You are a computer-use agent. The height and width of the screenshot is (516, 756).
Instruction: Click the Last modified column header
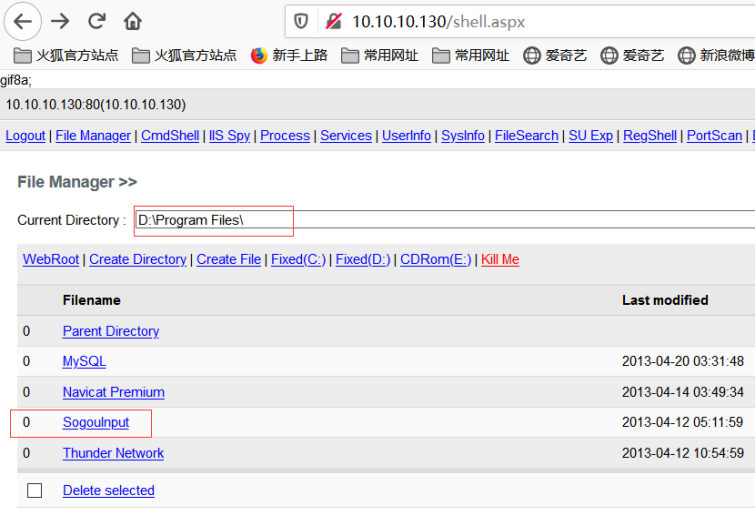click(x=665, y=300)
